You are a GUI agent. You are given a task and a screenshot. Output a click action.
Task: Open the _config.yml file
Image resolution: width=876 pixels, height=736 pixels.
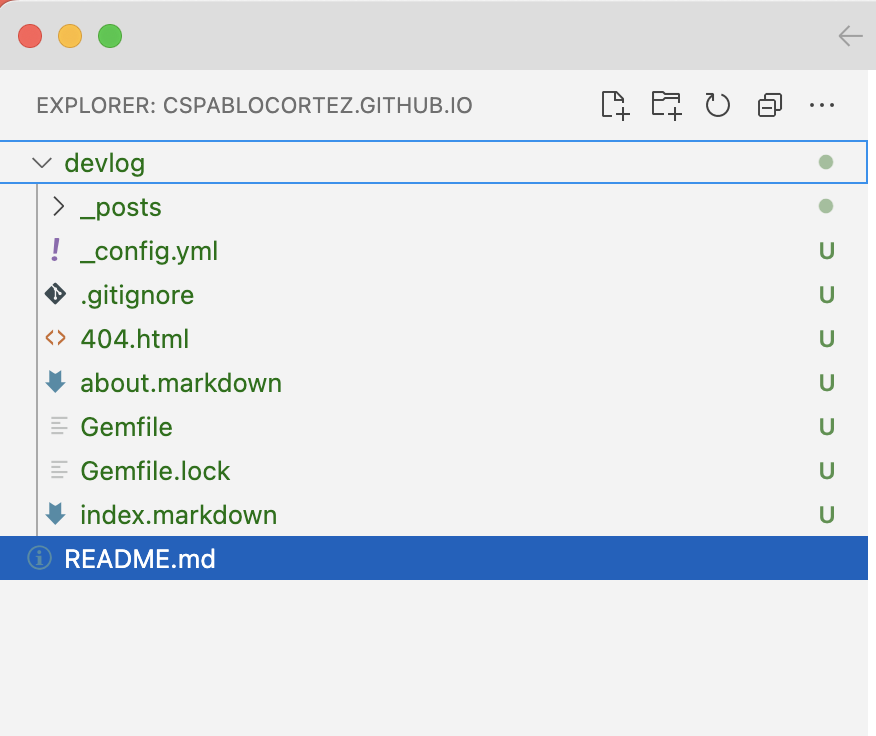pyautogui.click(x=434, y=250)
